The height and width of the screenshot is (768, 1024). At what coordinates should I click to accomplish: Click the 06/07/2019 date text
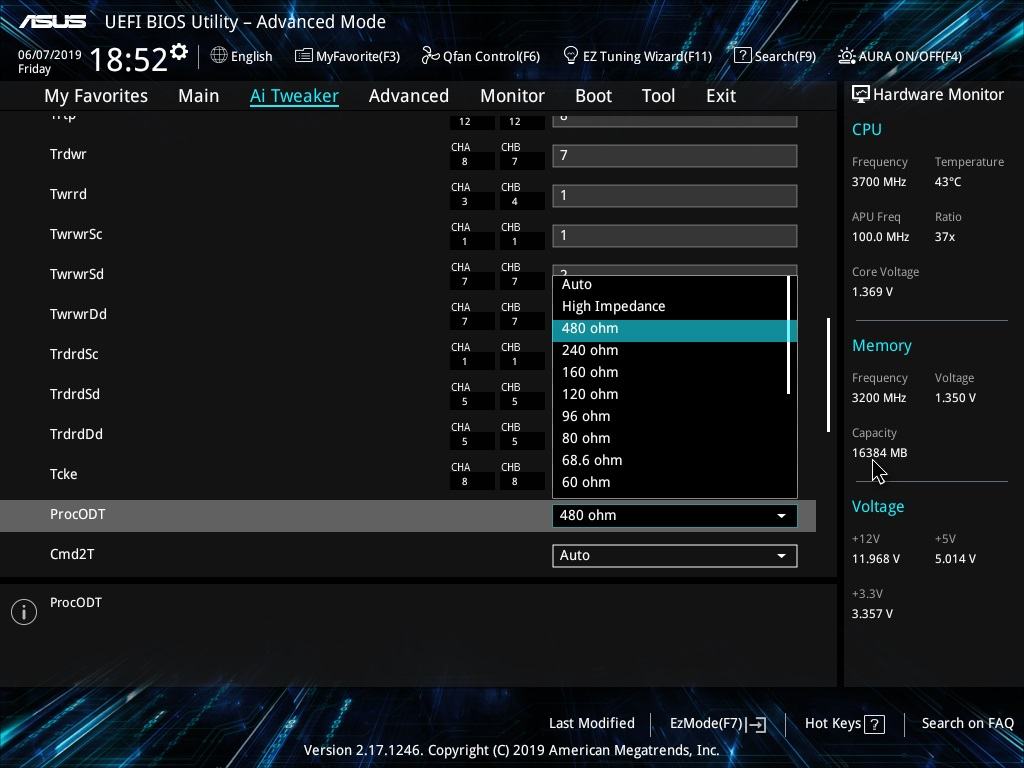click(50, 55)
